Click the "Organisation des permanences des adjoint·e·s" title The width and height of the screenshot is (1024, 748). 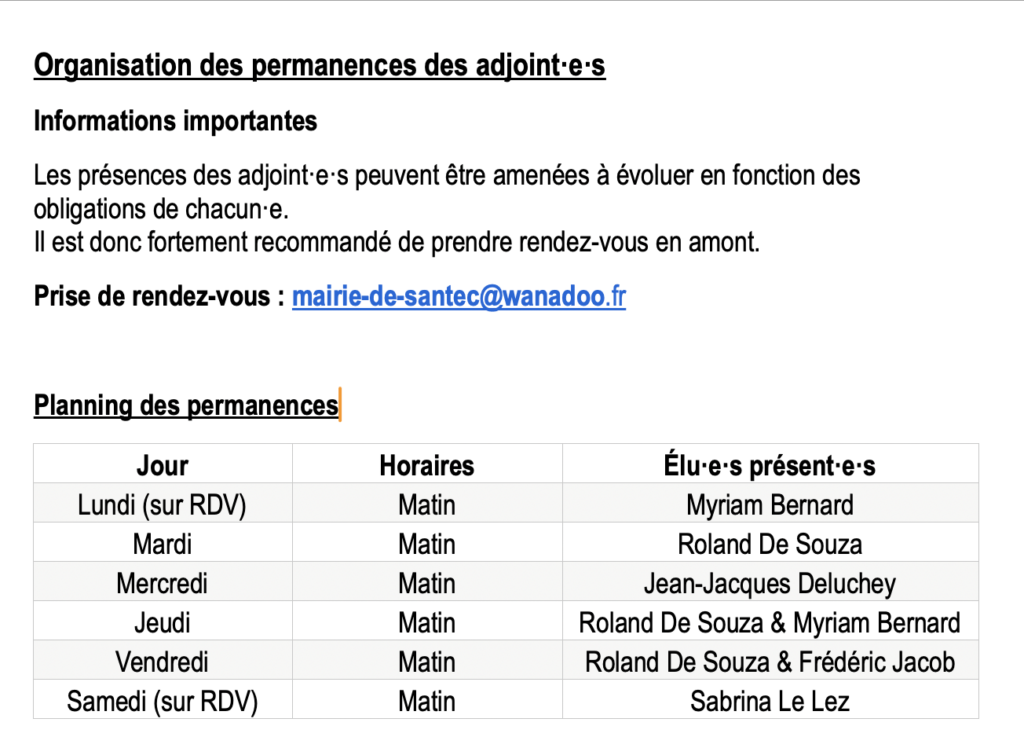pos(319,67)
